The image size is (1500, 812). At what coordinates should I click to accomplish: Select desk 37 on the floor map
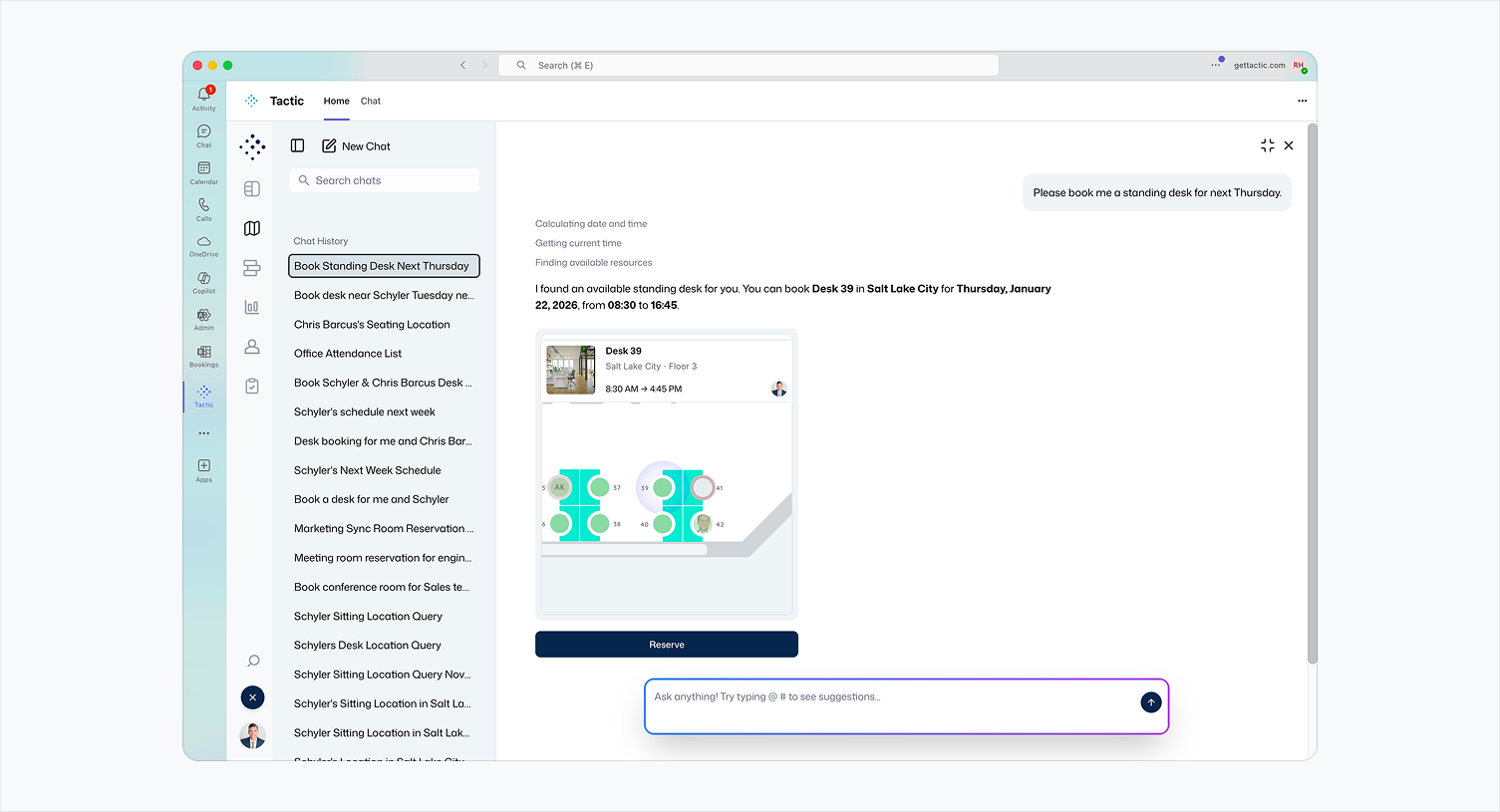coord(599,487)
